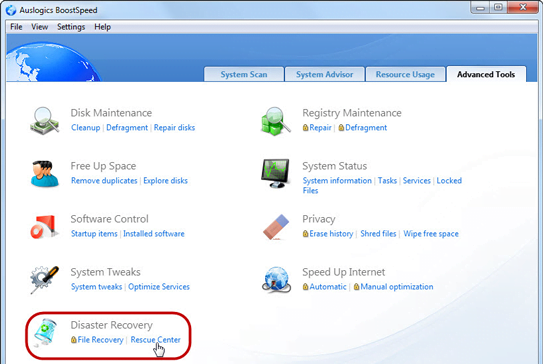This screenshot has height=364, width=543.
Task: Click the Registry Maintenance cubes icon
Action: (x=276, y=121)
